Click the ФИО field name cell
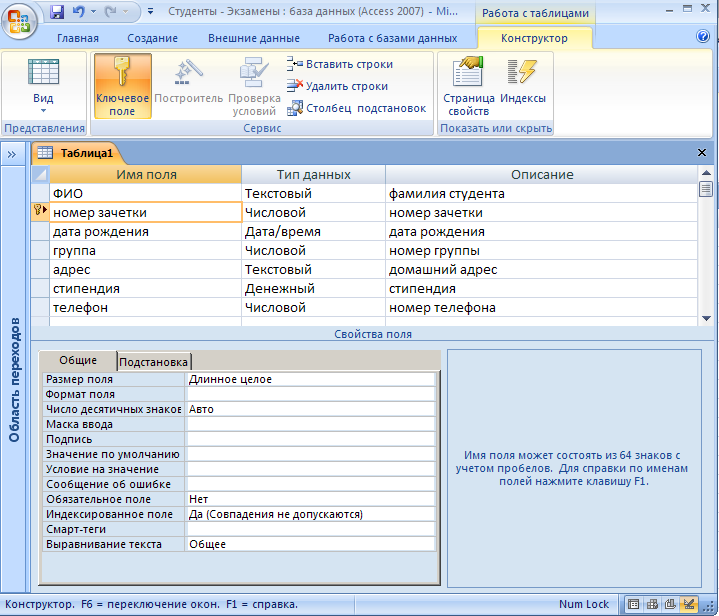Screen dimensions: 719x616 tap(145, 194)
